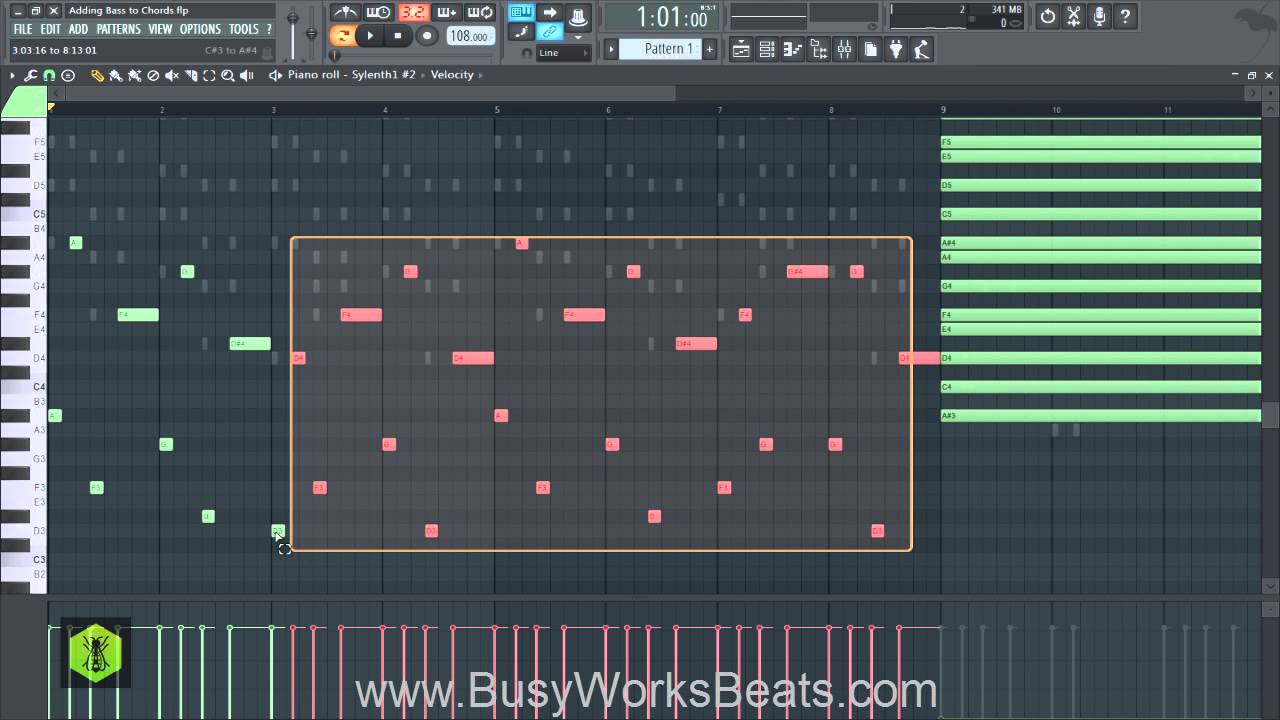Select the Slice tool

(x=190, y=75)
